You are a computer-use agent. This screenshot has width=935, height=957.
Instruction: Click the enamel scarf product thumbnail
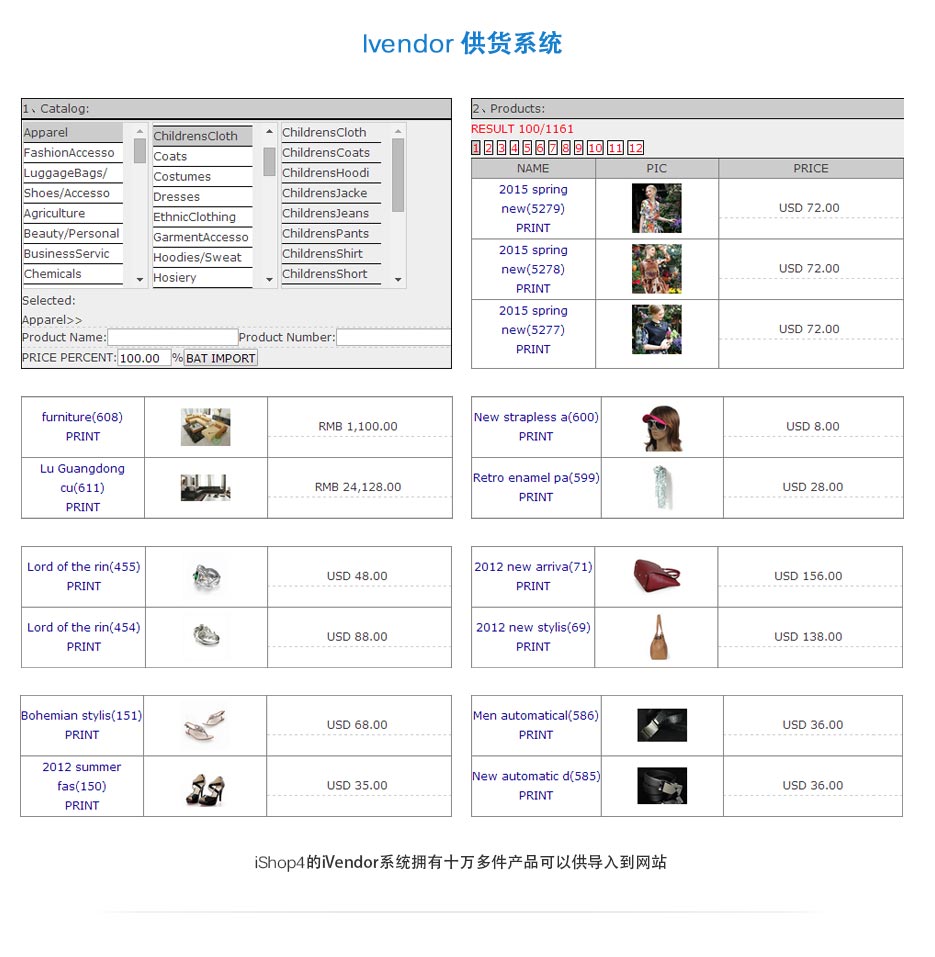[662, 488]
